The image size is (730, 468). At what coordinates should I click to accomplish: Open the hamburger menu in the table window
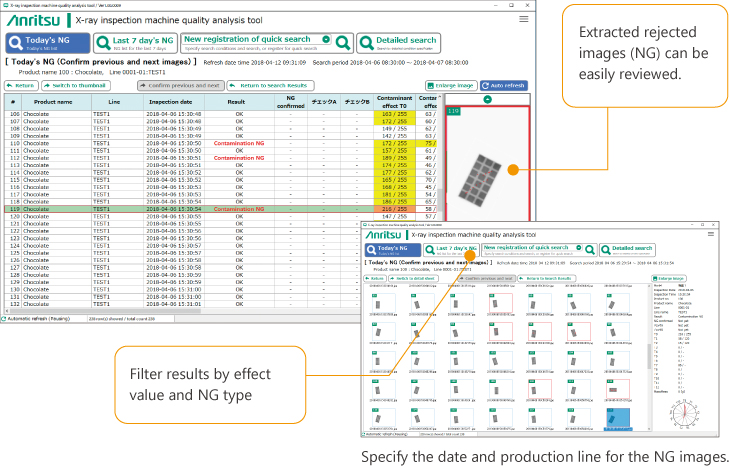pyautogui.click(x=524, y=19)
